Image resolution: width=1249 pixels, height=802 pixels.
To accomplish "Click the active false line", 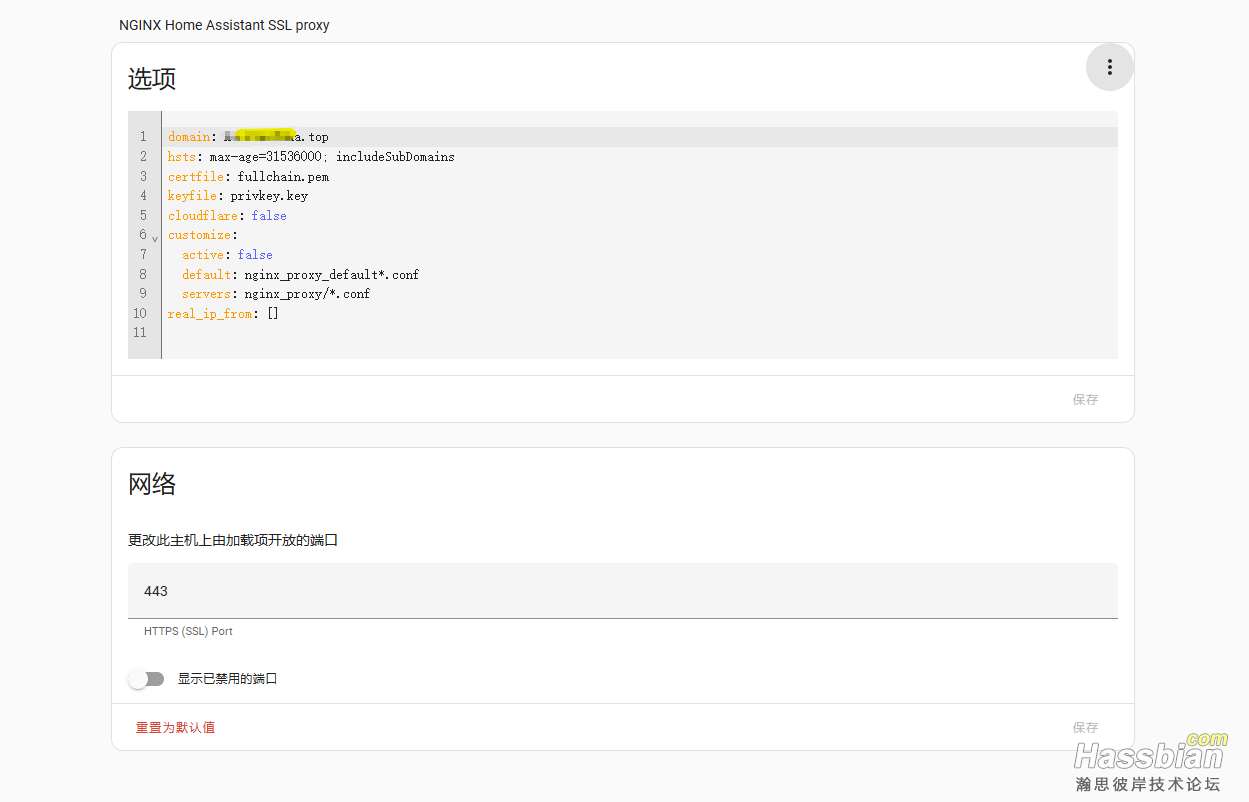I will [227, 255].
